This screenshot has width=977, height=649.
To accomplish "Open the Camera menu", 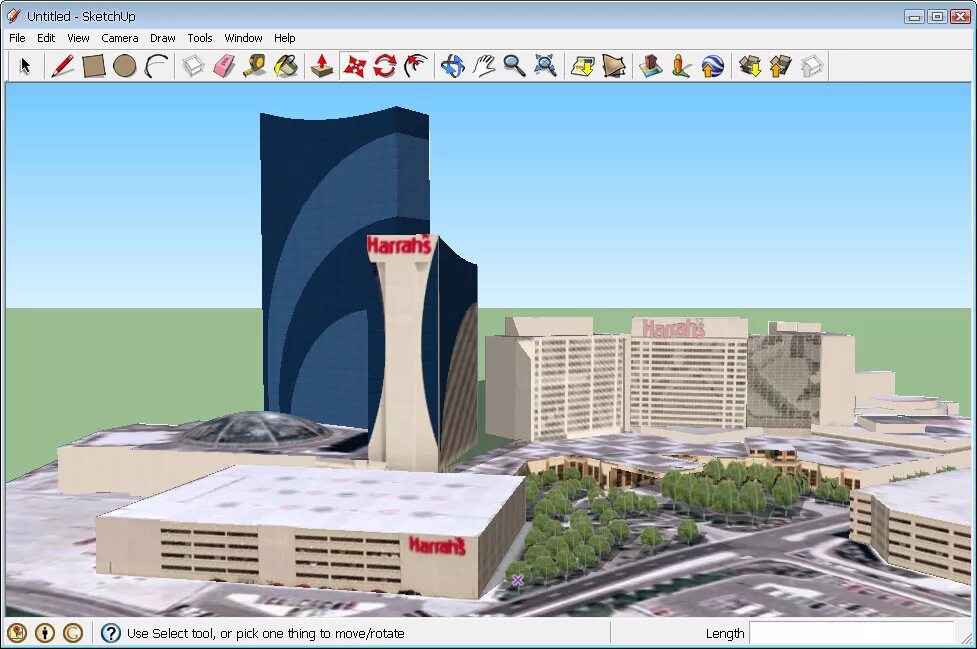I will (120, 38).
